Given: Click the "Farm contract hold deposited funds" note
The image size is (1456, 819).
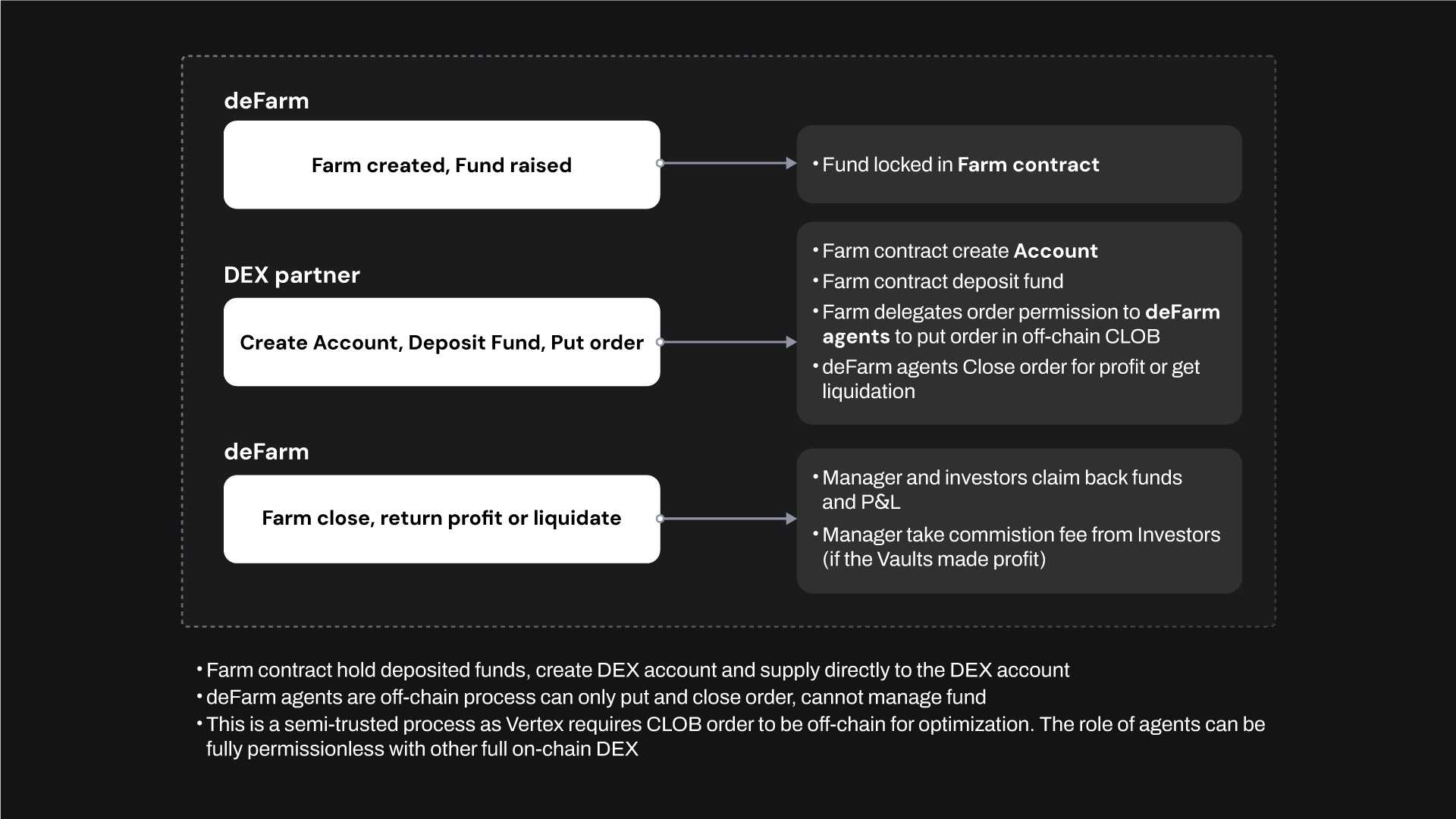Looking at the screenshot, I should [637, 670].
